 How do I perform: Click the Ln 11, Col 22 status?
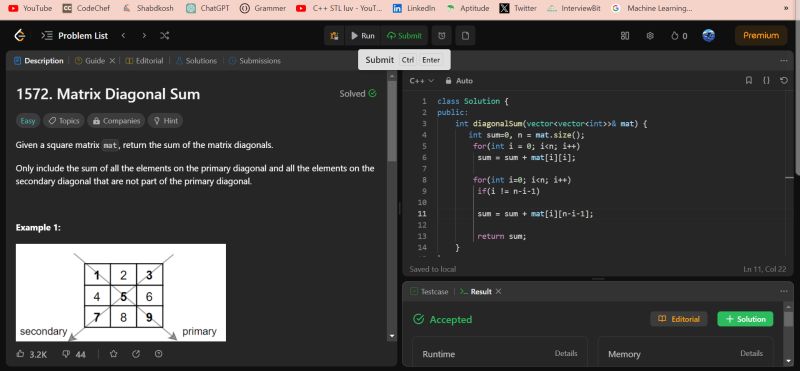coord(768,269)
